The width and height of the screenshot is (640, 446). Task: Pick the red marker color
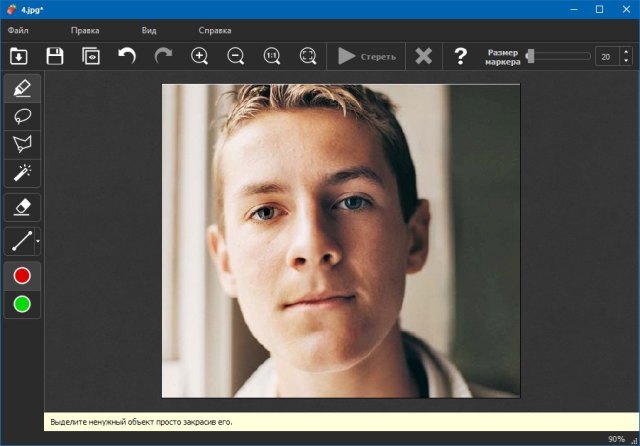tap(22, 275)
